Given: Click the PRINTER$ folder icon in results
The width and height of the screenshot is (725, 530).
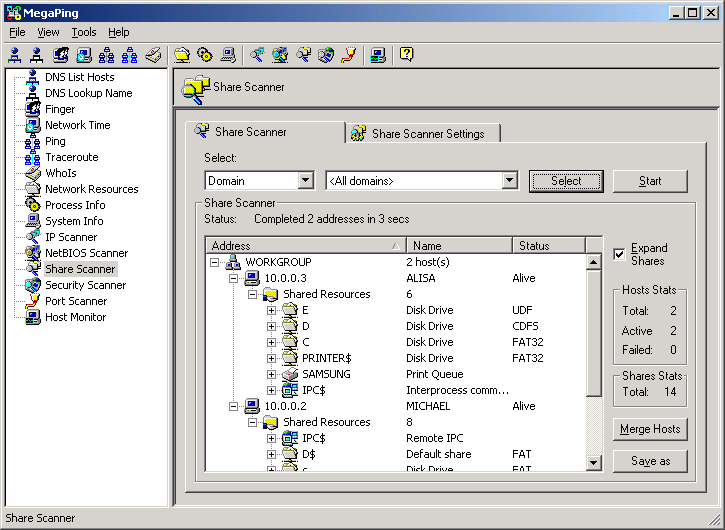Looking at the screenshot, I should pyautogui.click(x=290, y=358).
